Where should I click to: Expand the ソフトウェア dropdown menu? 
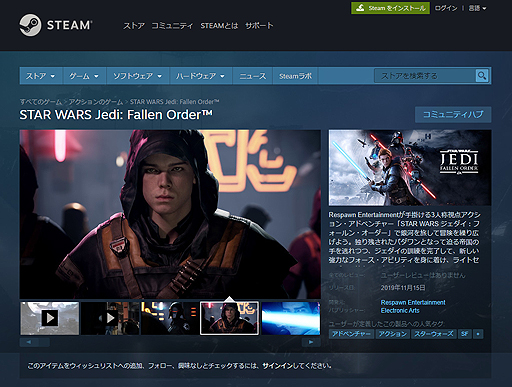(137, 76)
